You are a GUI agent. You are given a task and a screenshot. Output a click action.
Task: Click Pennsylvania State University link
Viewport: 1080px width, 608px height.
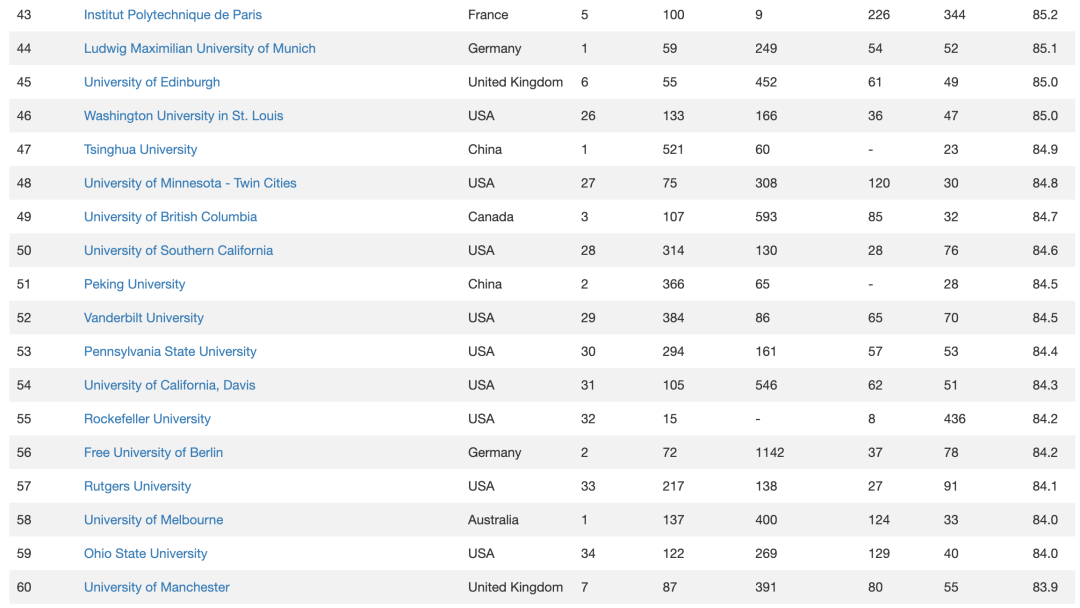pos(170,352)
